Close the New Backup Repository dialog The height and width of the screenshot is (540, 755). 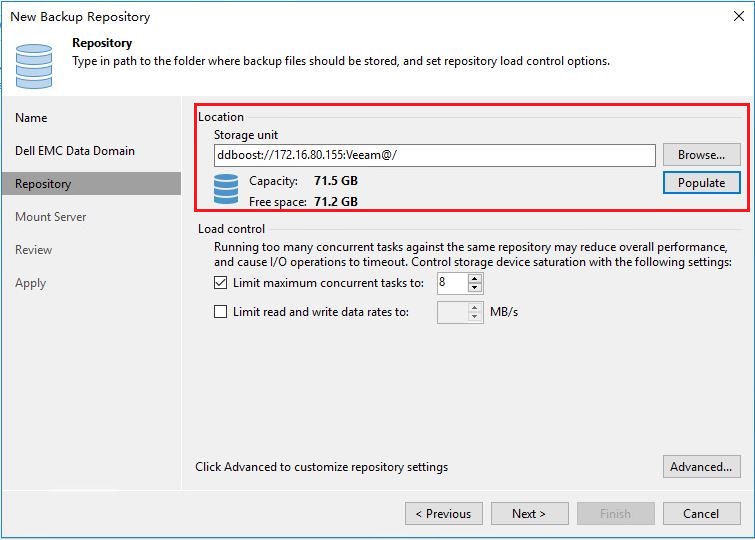pyautogui.click(x=739, y=16)
